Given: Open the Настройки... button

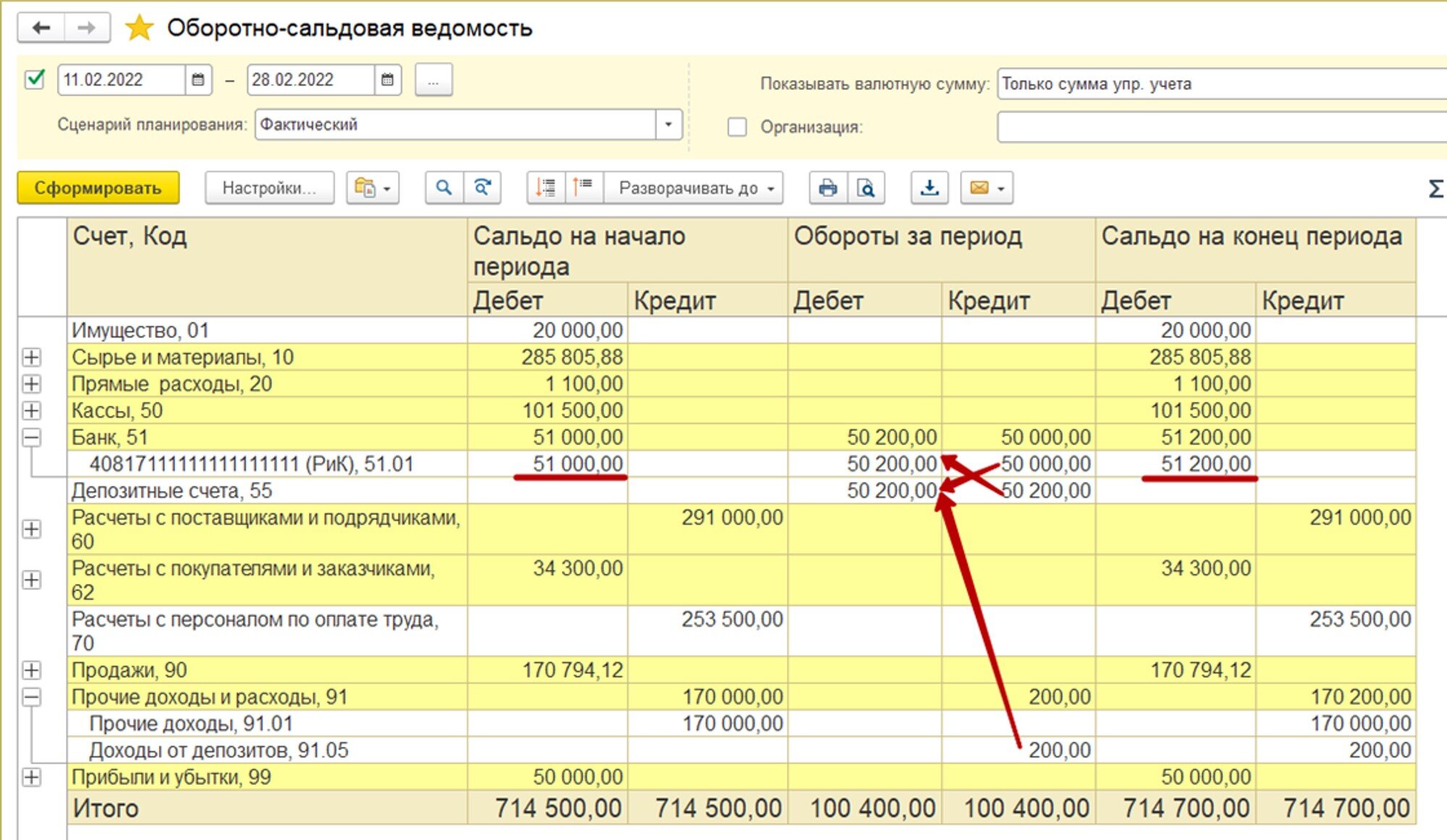Looking at the screenshot, I should click(269, 188).
